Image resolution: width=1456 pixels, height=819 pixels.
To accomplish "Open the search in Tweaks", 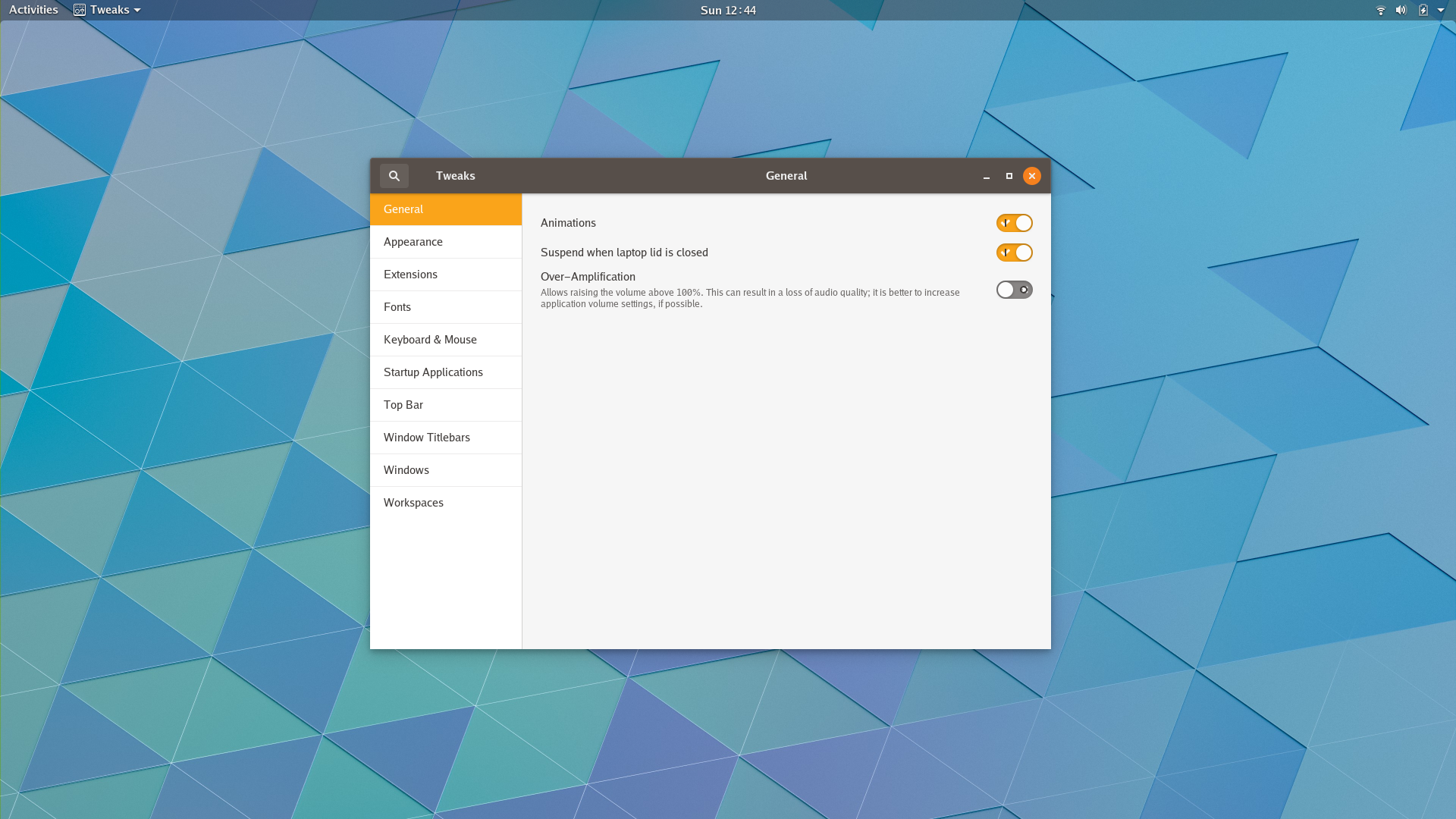I will tap(394, 175).
